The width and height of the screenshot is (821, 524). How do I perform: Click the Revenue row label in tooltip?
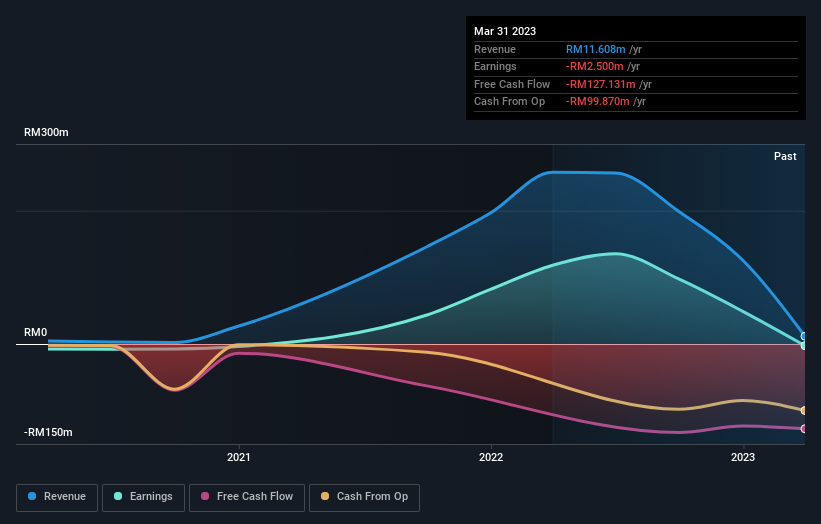495,49
